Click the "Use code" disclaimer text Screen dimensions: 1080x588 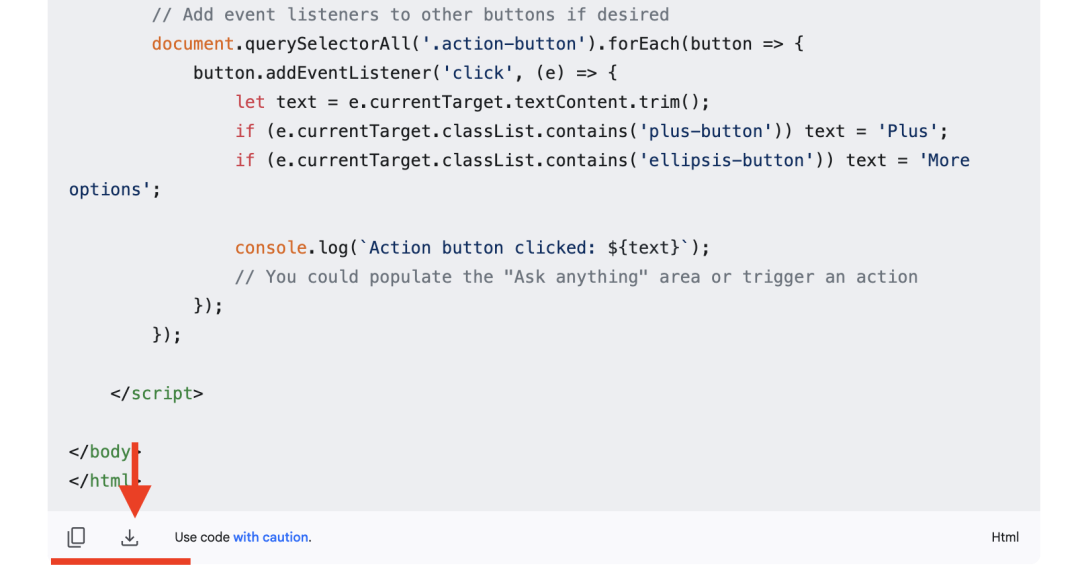pyautogui.click(x=202, y=537)
